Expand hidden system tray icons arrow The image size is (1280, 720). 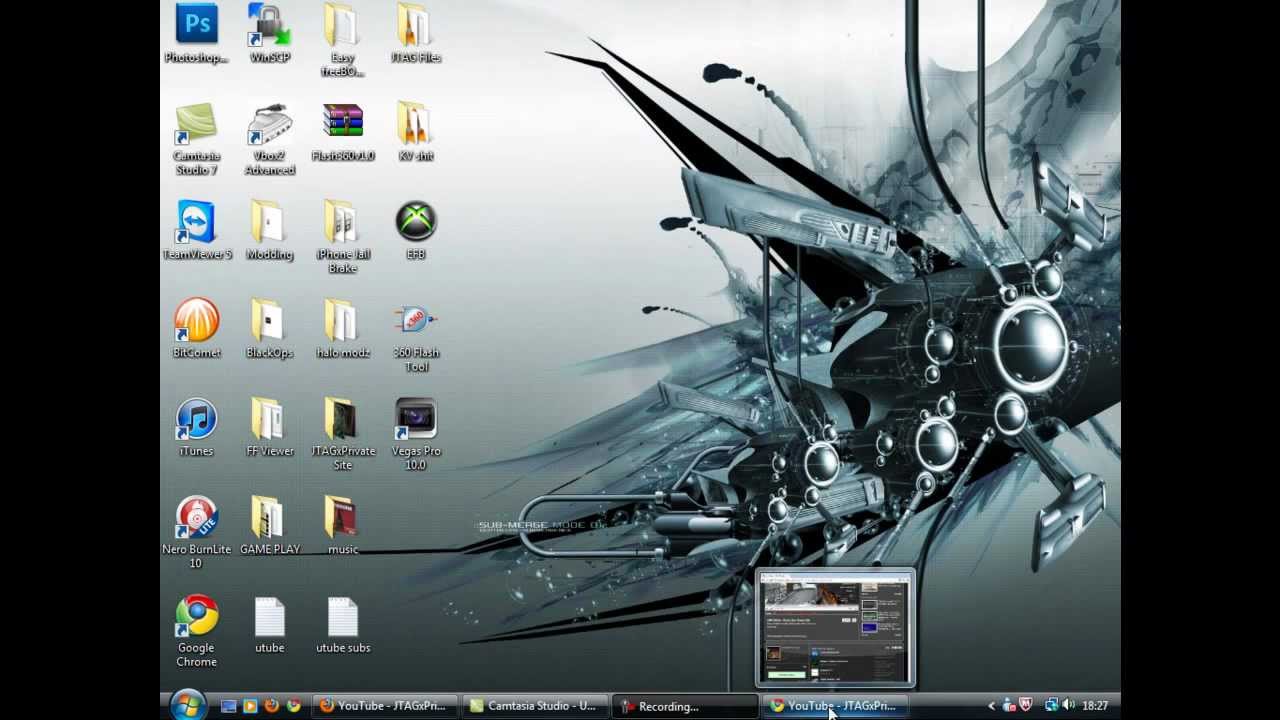pos(991,706)
